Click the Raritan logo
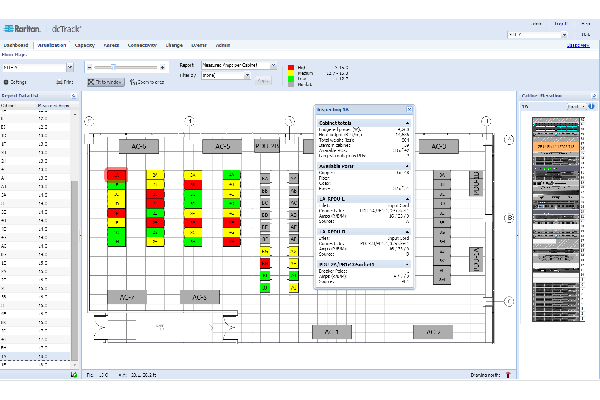The height and width of the screenshot is (400, 600). point(22,29)
